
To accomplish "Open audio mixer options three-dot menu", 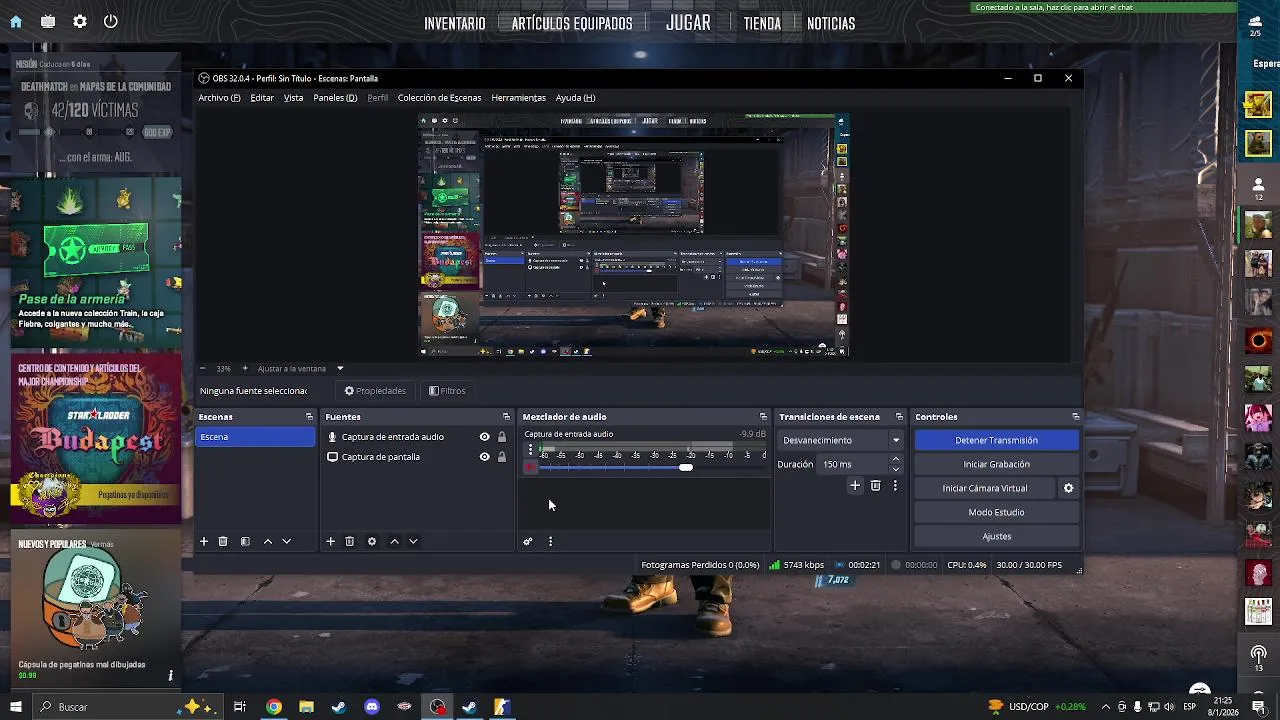I will tap(550, 541).
